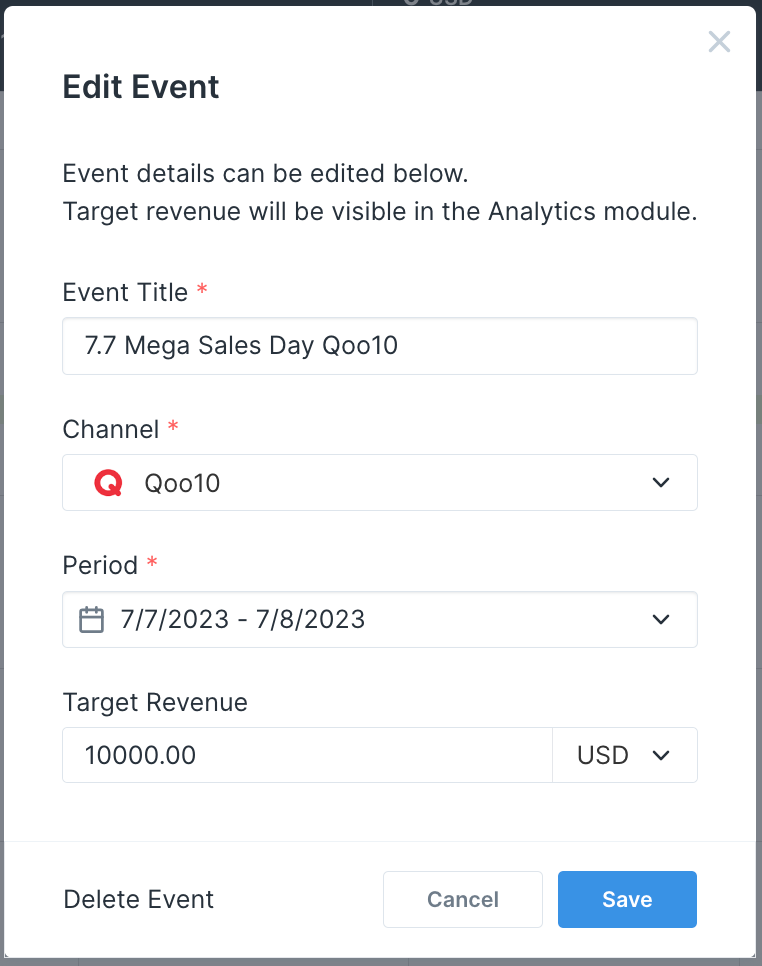This screenshot has width=762, height=966.
Task: Open the 7/7/2023 - 7/8/2023 date range
Action: [243, 620]
